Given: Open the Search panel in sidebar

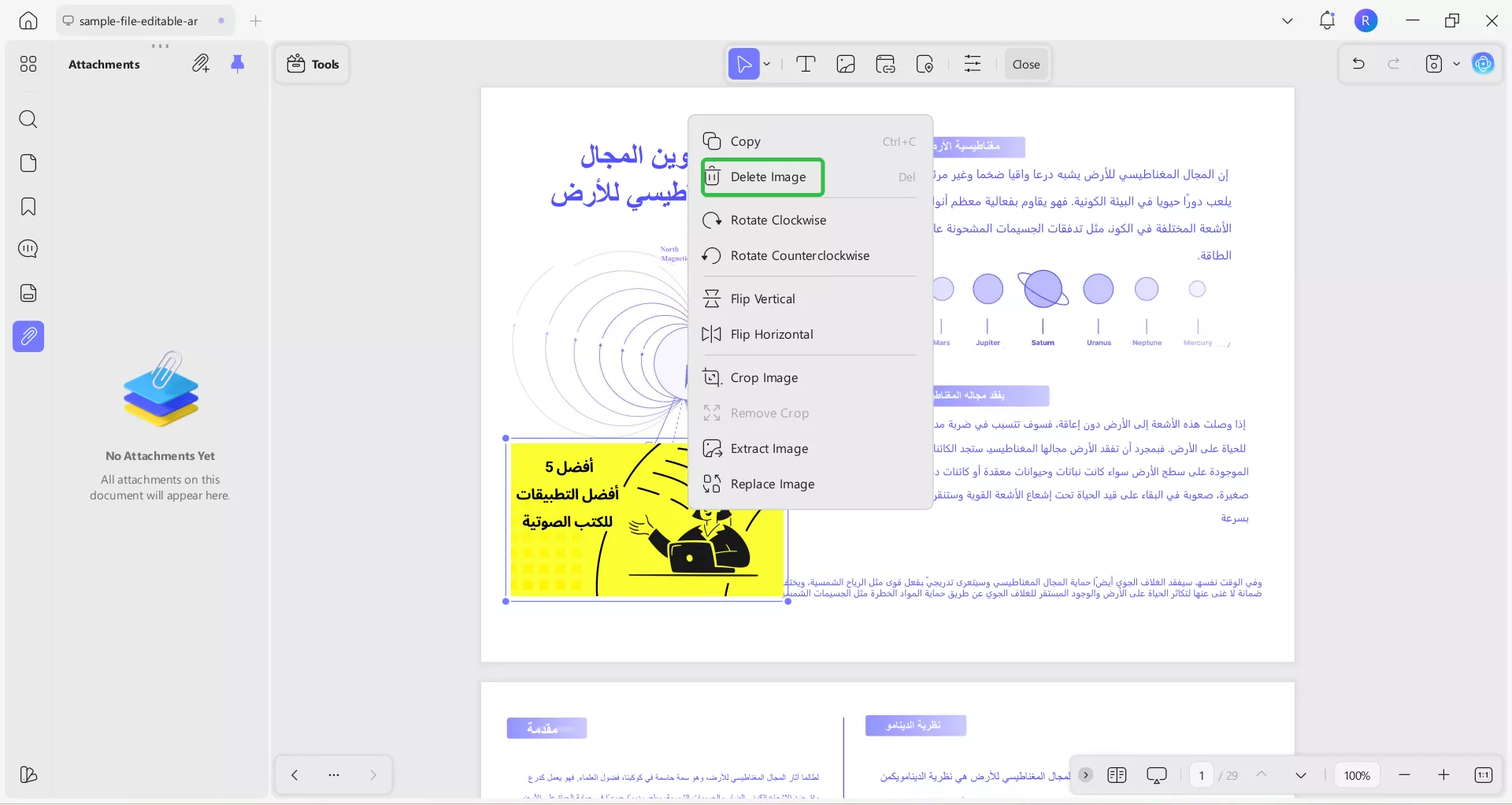Looking at the screenshot, I should pyautogui.click(x=28, y=120).
